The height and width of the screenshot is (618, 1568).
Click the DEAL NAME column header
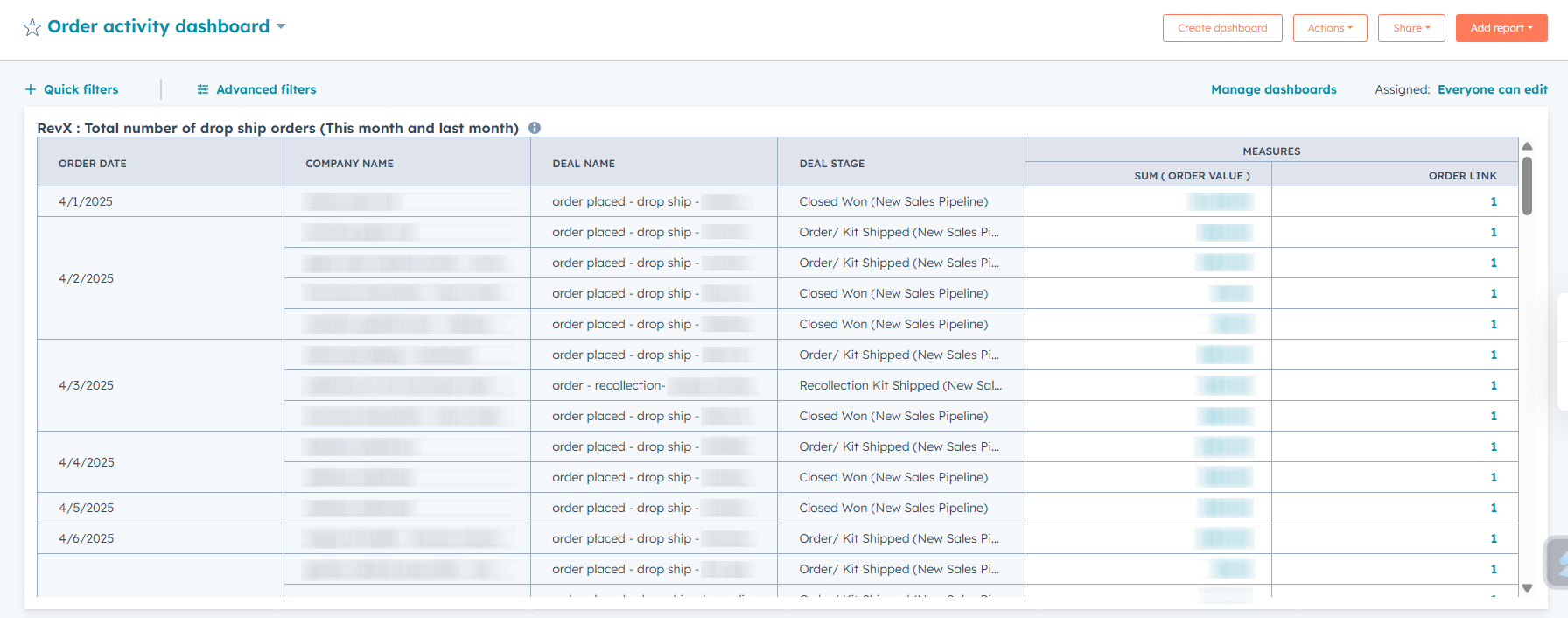pos(654,162)
